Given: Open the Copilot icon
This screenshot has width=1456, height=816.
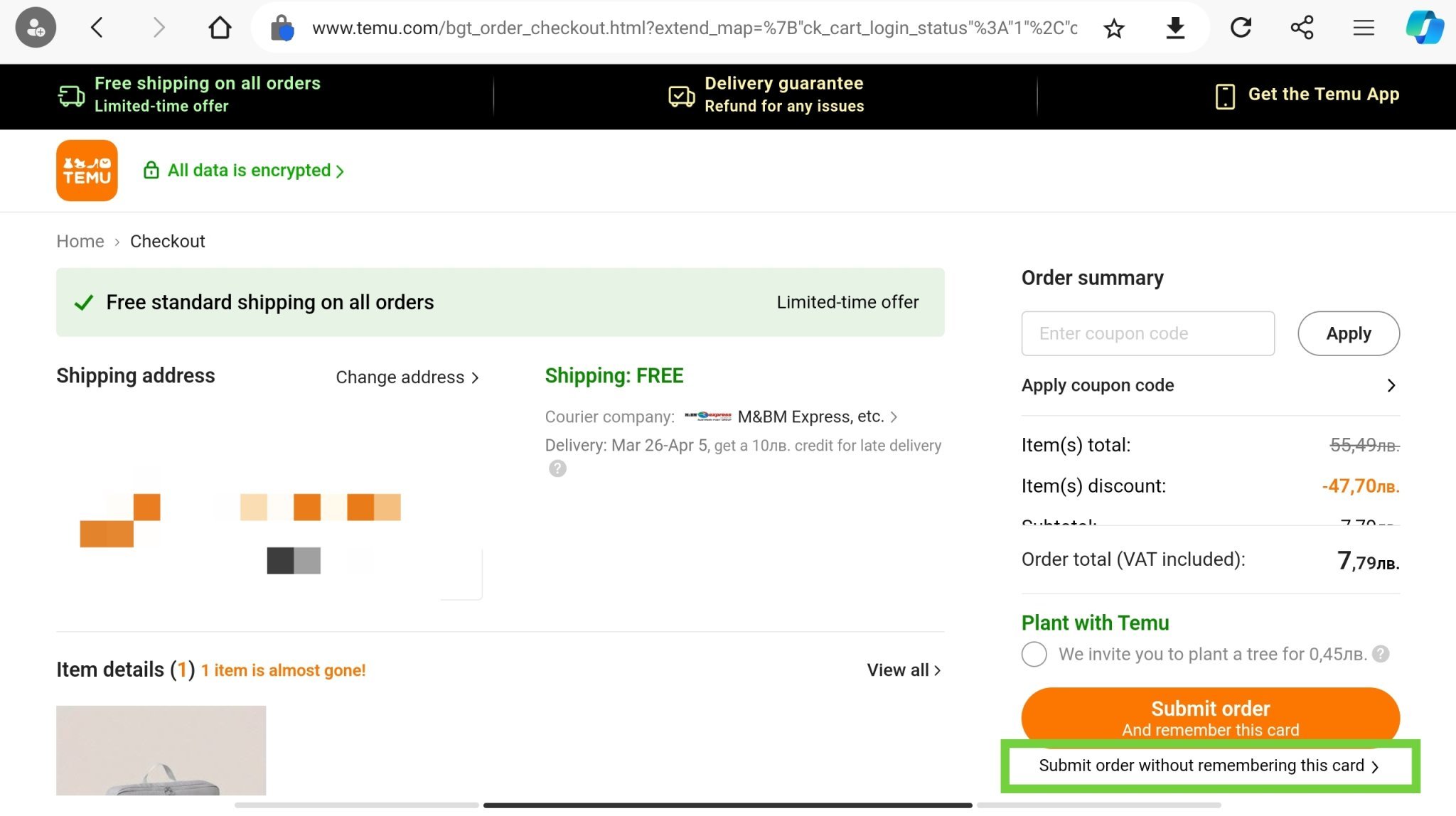Looking at the screenshot, I should (x=1424, y=28).
